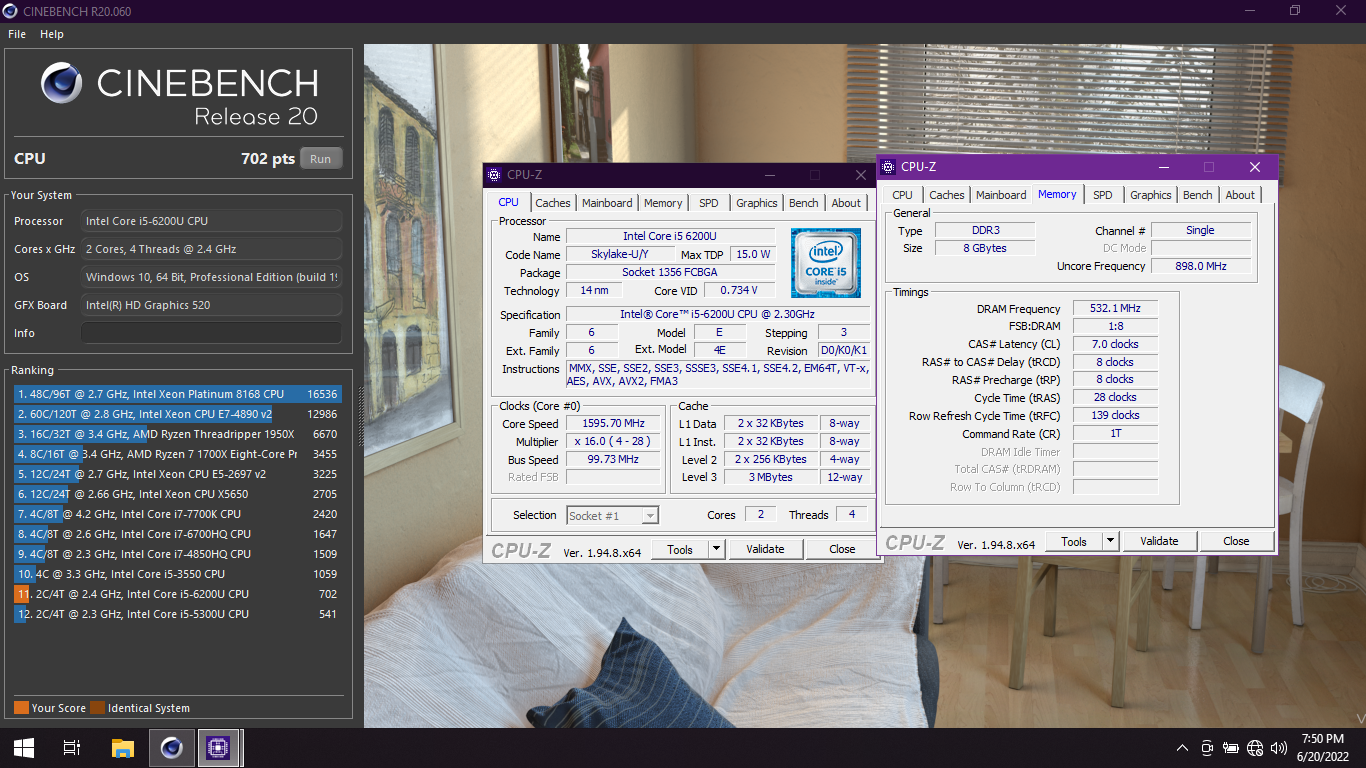This screenshot has height=768, width=1366.
Task: Select ranking row Xeon CPU X5650
Action: coord(178,494)
